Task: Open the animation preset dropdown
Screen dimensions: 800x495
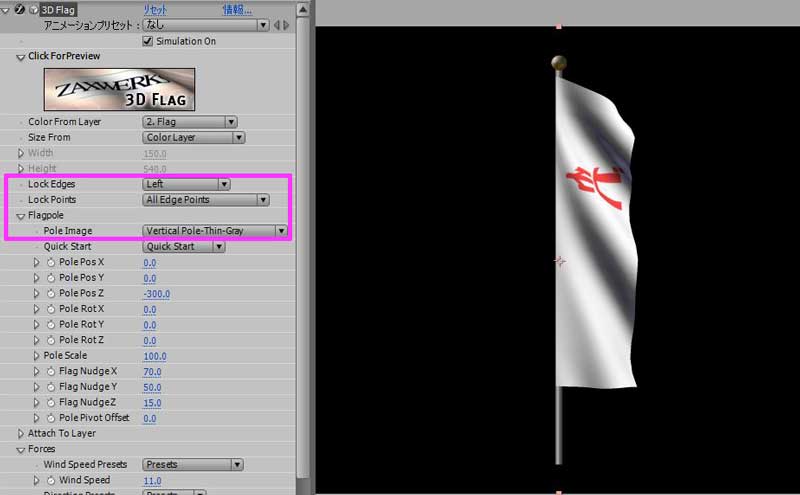Action: (206, 24)
